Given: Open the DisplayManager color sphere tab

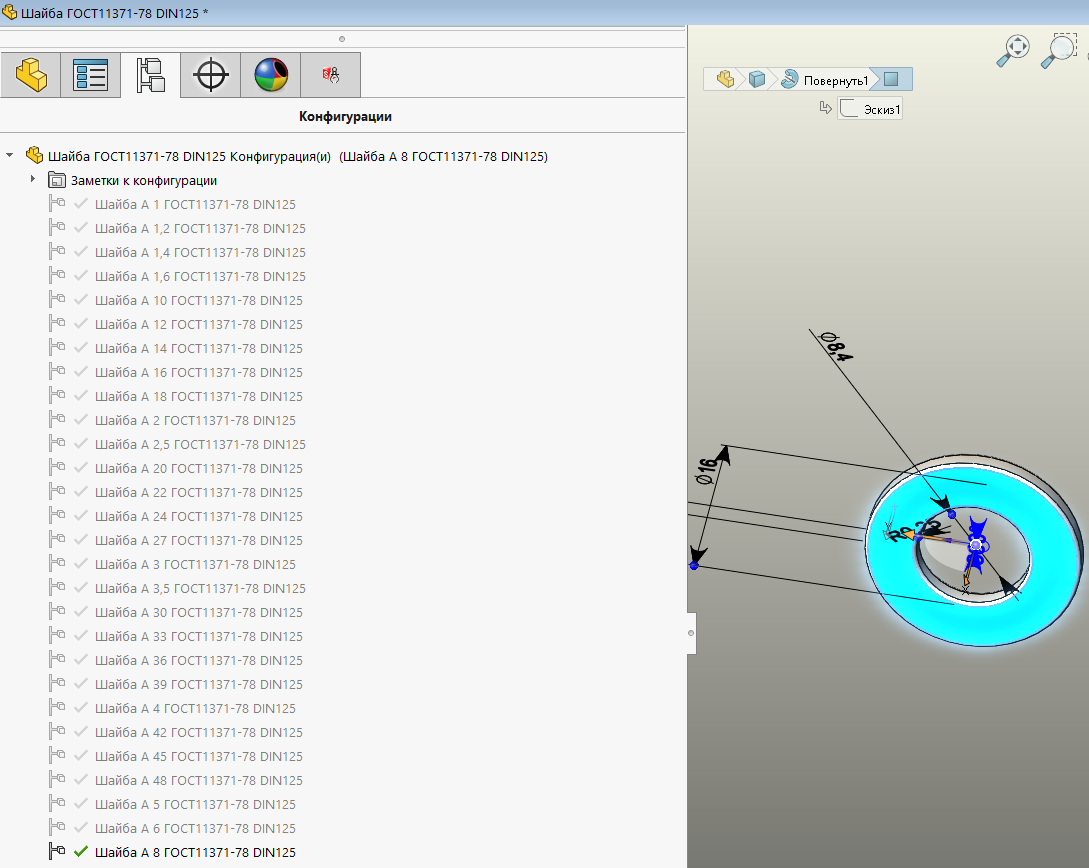Looking at the screenshot, I should 270,75.
